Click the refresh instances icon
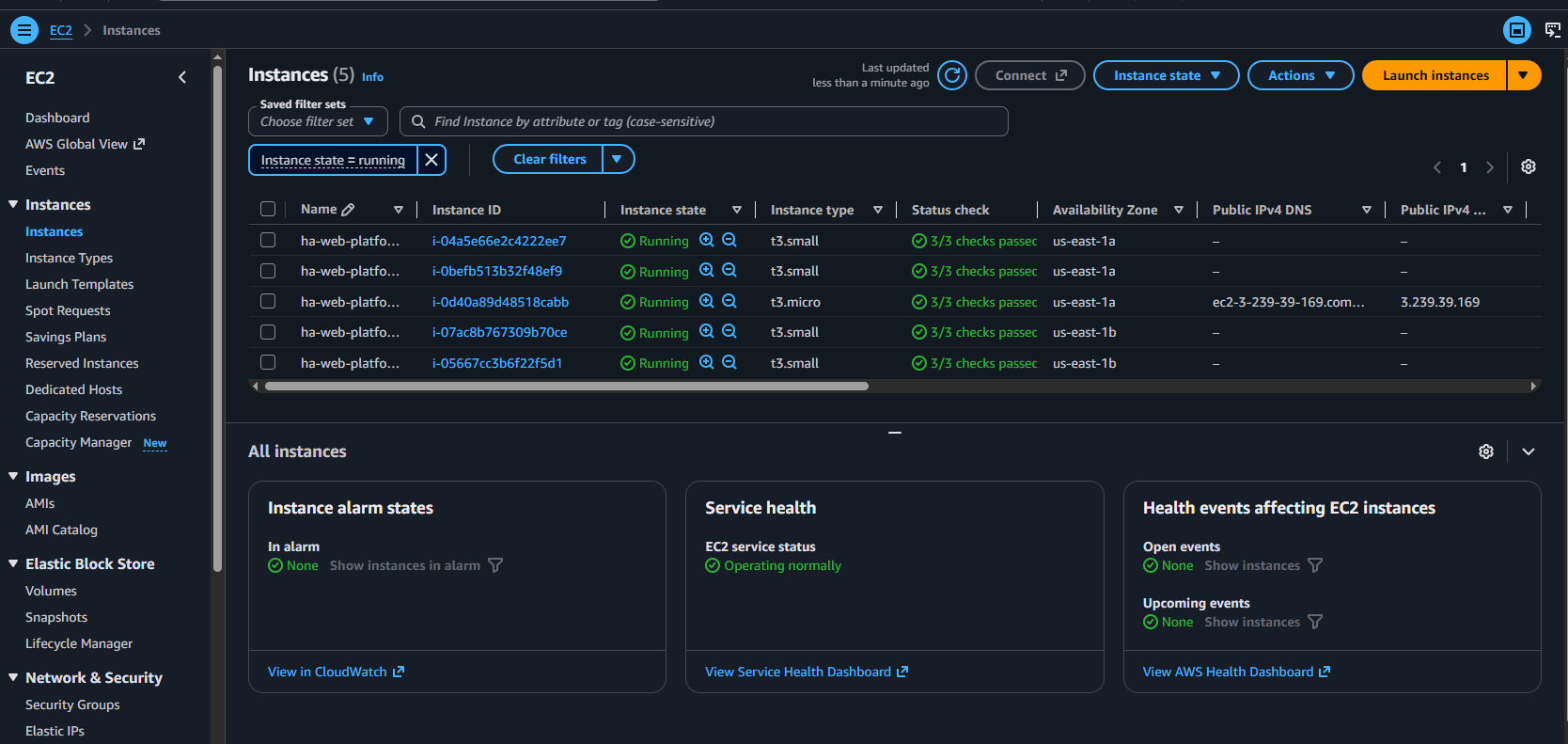1568x744 pixels. tap(952, 75)
